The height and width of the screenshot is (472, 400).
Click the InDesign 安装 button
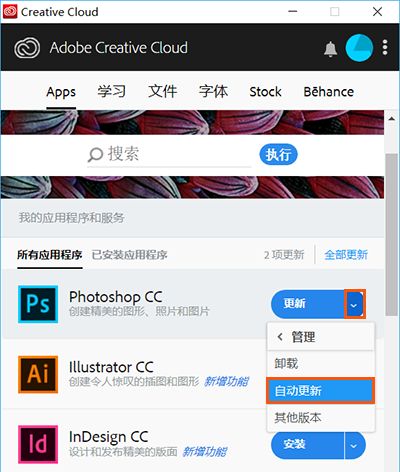(307, 445)
